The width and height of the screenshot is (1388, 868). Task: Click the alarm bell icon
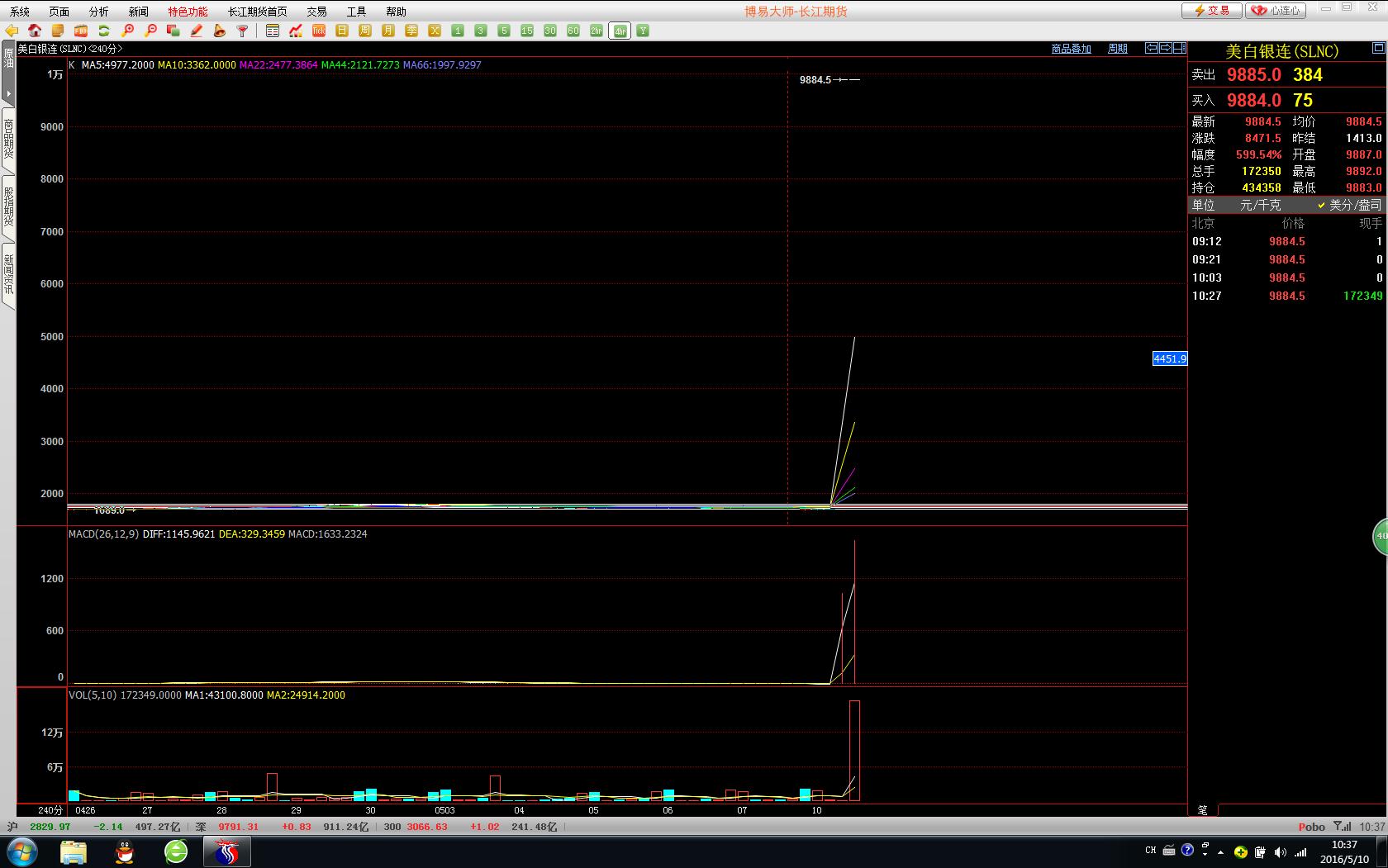[219, 31]
